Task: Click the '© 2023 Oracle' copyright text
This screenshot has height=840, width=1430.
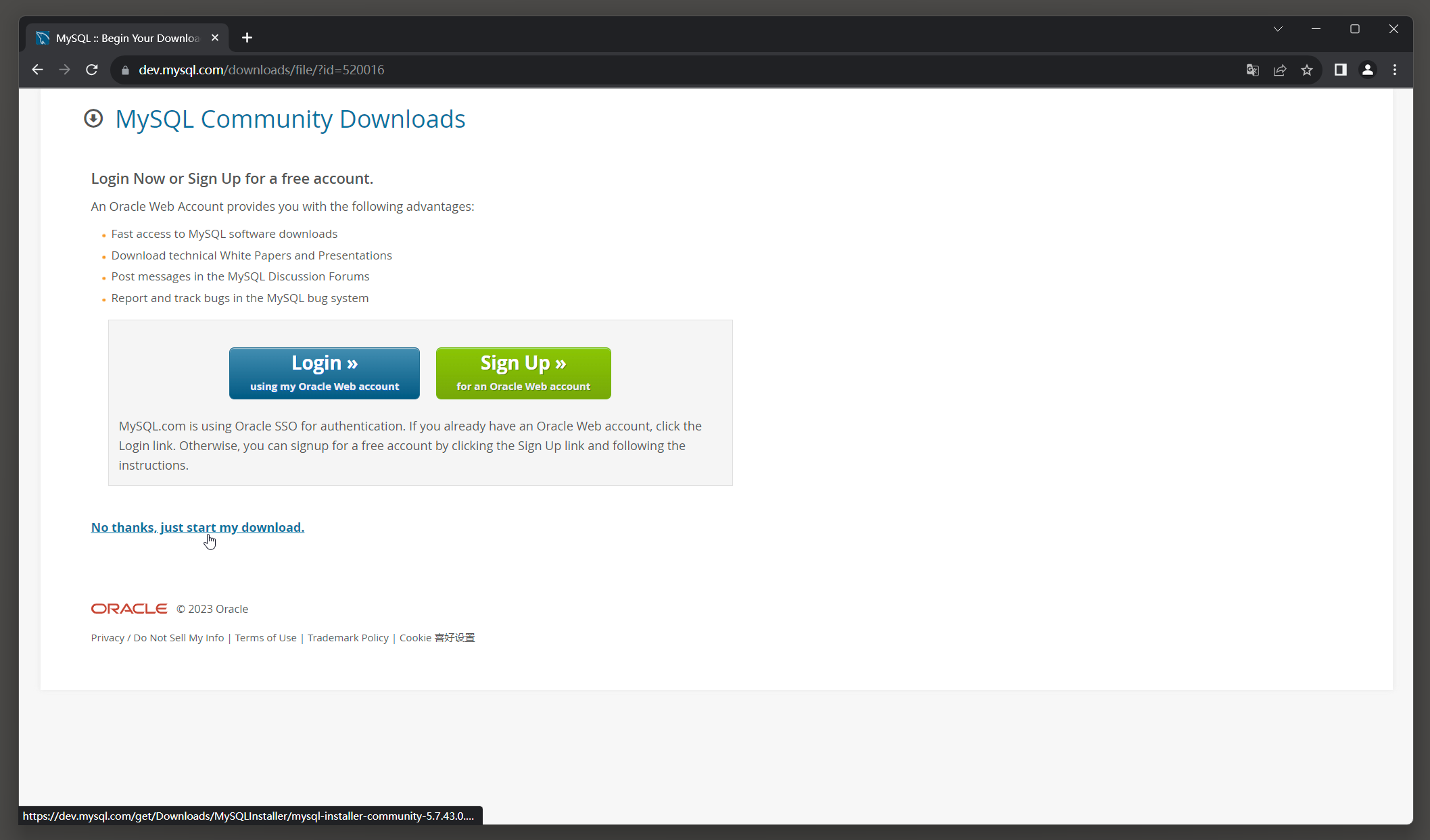Action: pyautogui.click(x=212, y=609)
